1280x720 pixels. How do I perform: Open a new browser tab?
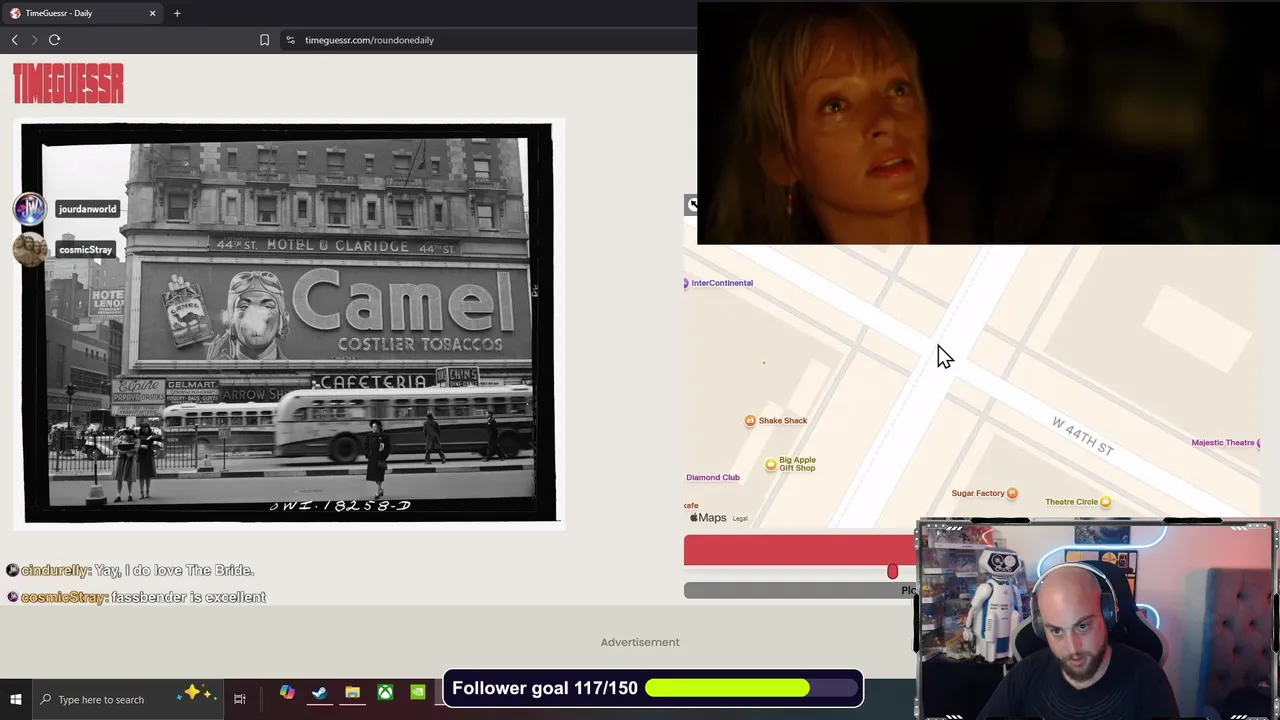point(177,13)
